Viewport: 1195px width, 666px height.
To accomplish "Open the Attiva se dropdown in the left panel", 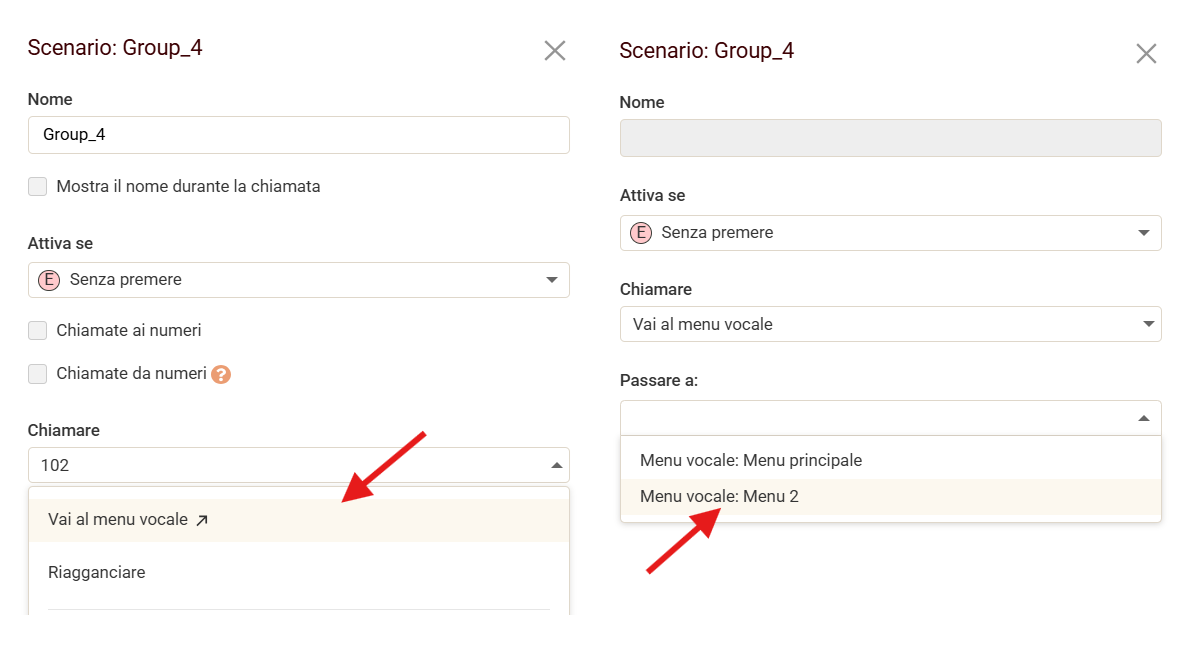I will 298,280.
